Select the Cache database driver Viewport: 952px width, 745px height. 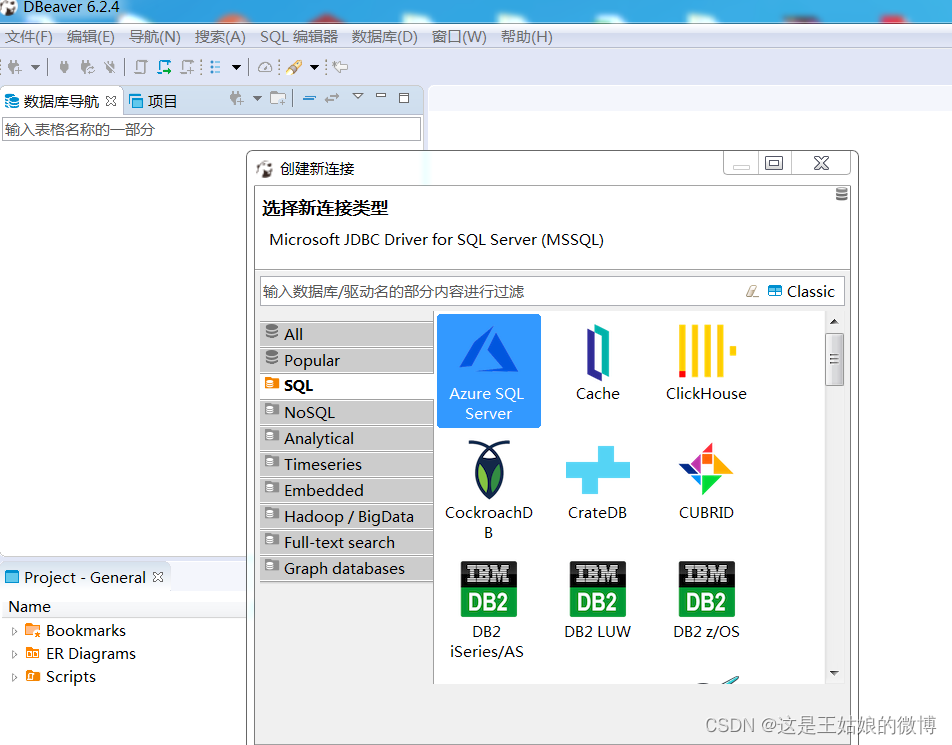[x=597, y=363]
